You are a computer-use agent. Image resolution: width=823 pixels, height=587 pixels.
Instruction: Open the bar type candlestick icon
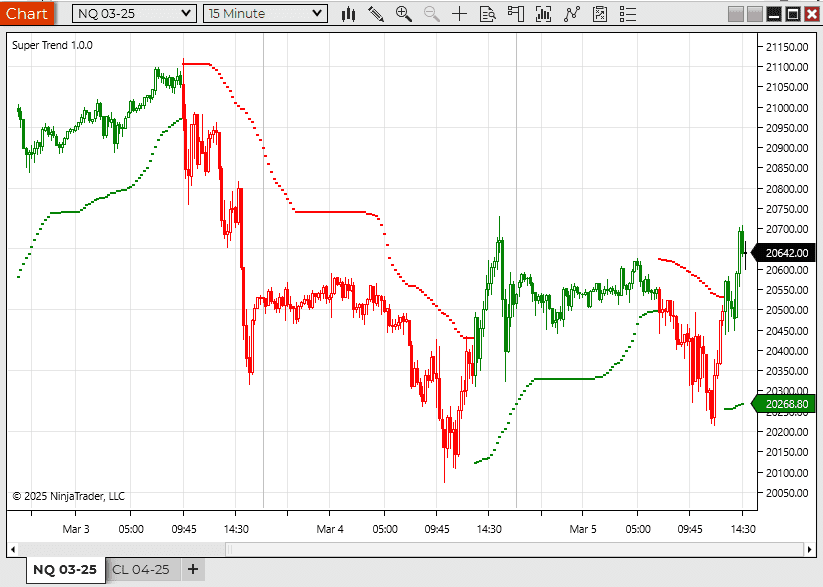coord(348,14)
